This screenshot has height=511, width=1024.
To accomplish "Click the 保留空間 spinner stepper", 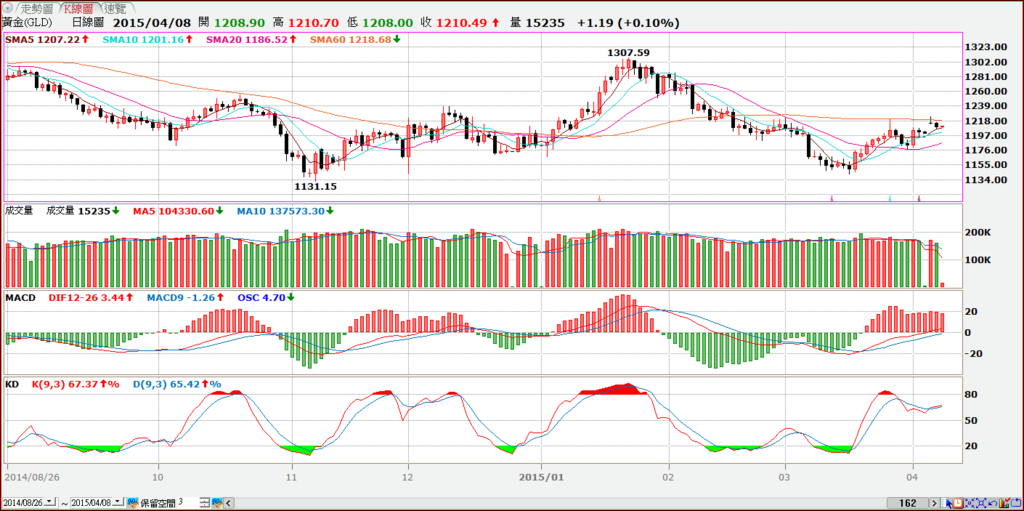I will 204,503.
